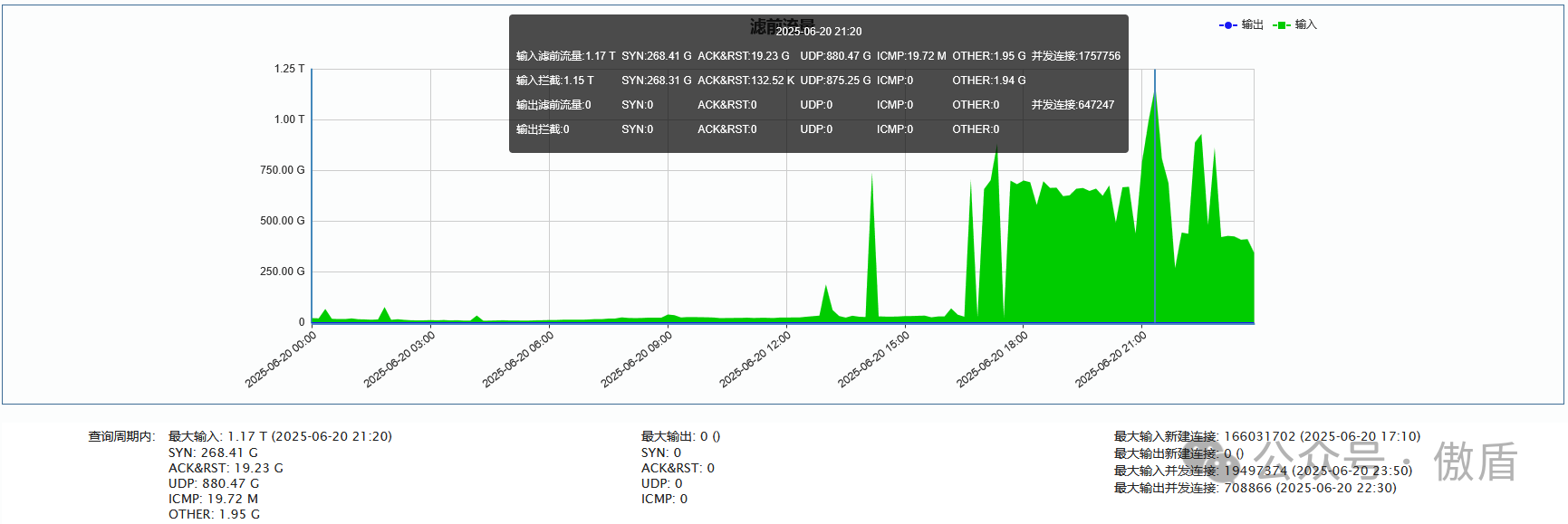Select the 2025-06-20 06:00 x-axis label
The width and height of the screenshot is (1568, 524).
(518, 359)
